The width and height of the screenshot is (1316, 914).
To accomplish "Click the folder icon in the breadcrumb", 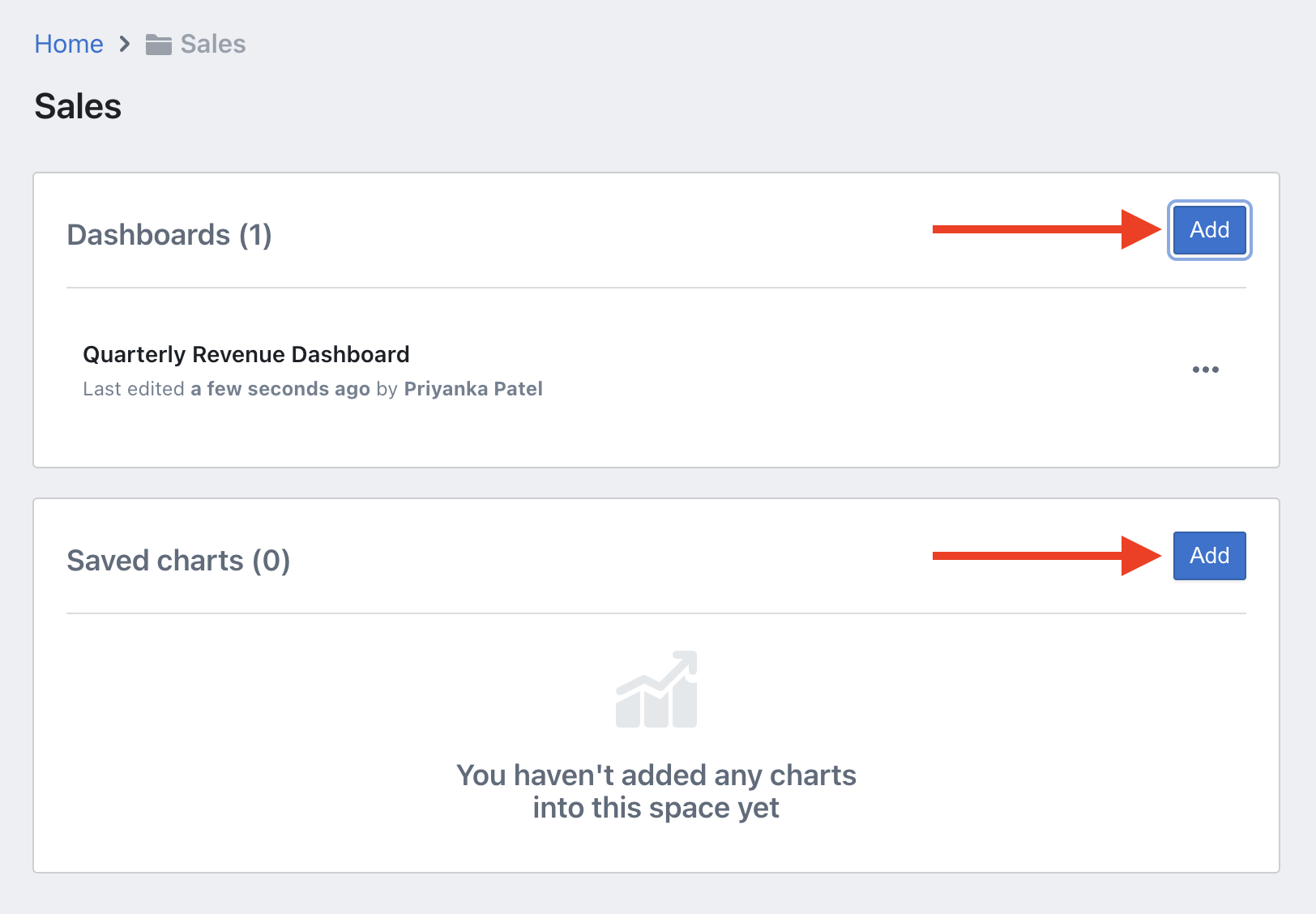I will [158, 45].
